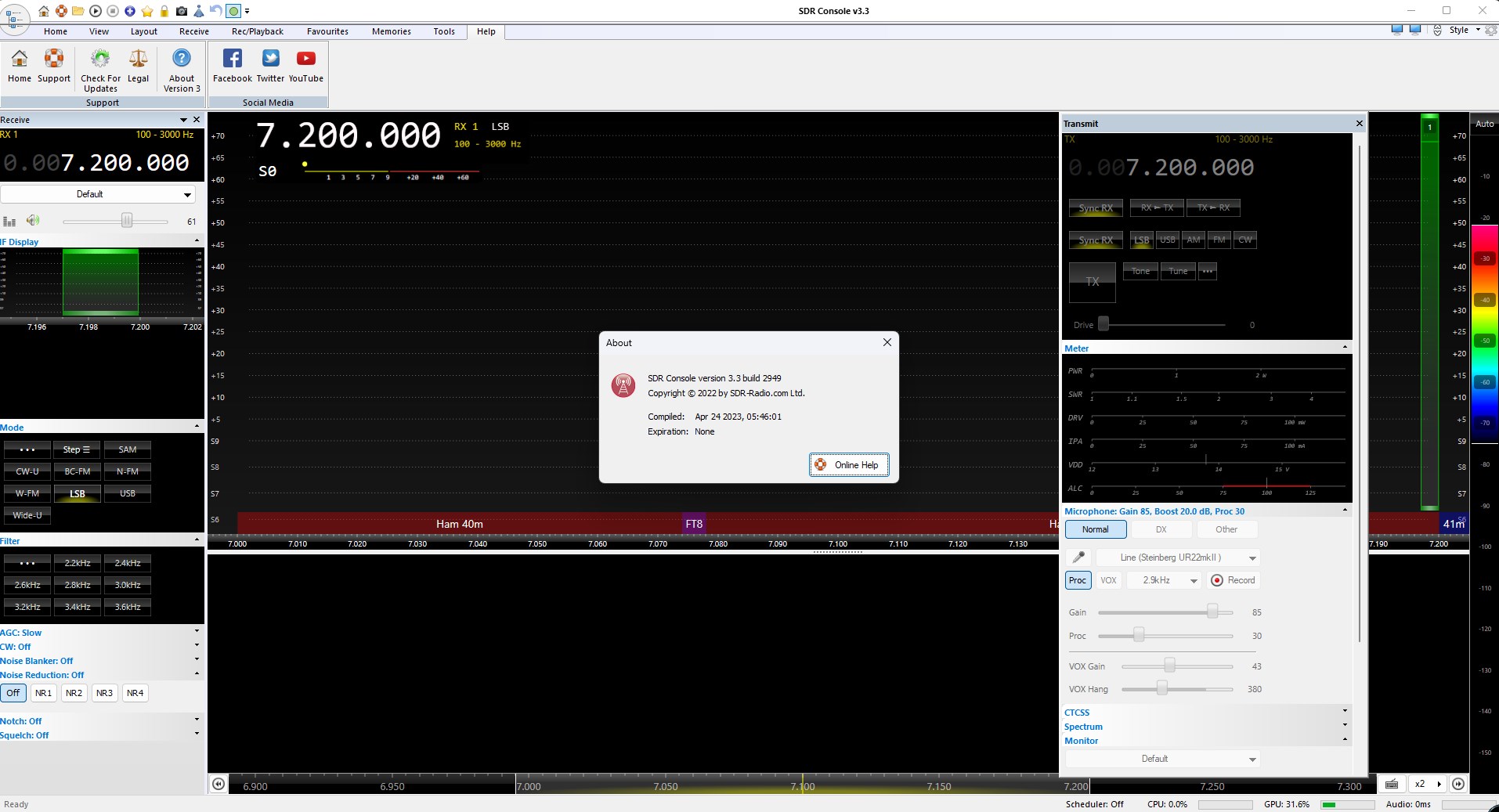1499x812 pixels.
Task: Click the VOX Hang slider handle
Action: (1162, 688)
